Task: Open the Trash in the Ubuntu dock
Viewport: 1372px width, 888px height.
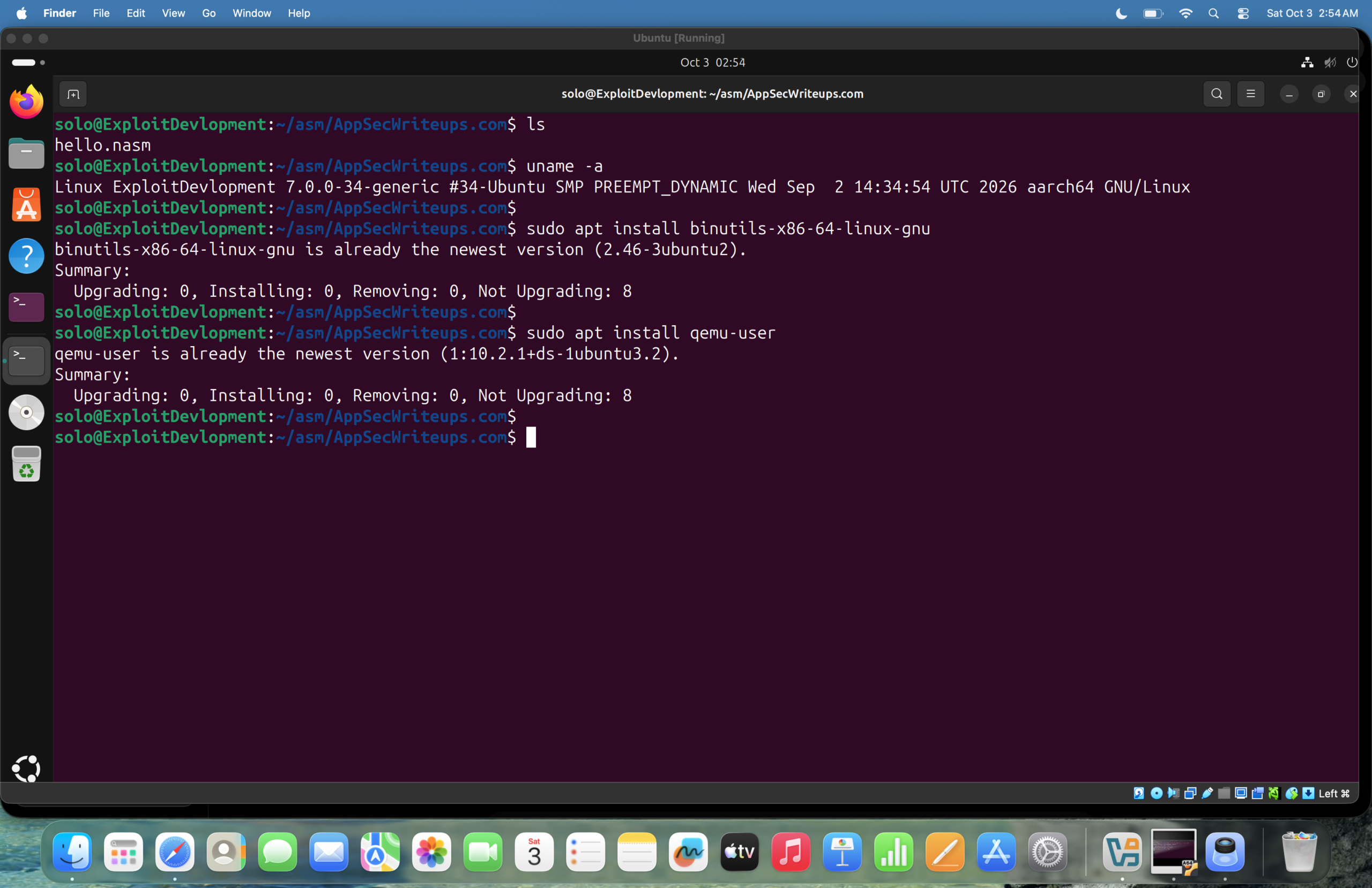Action: [26, 464]
